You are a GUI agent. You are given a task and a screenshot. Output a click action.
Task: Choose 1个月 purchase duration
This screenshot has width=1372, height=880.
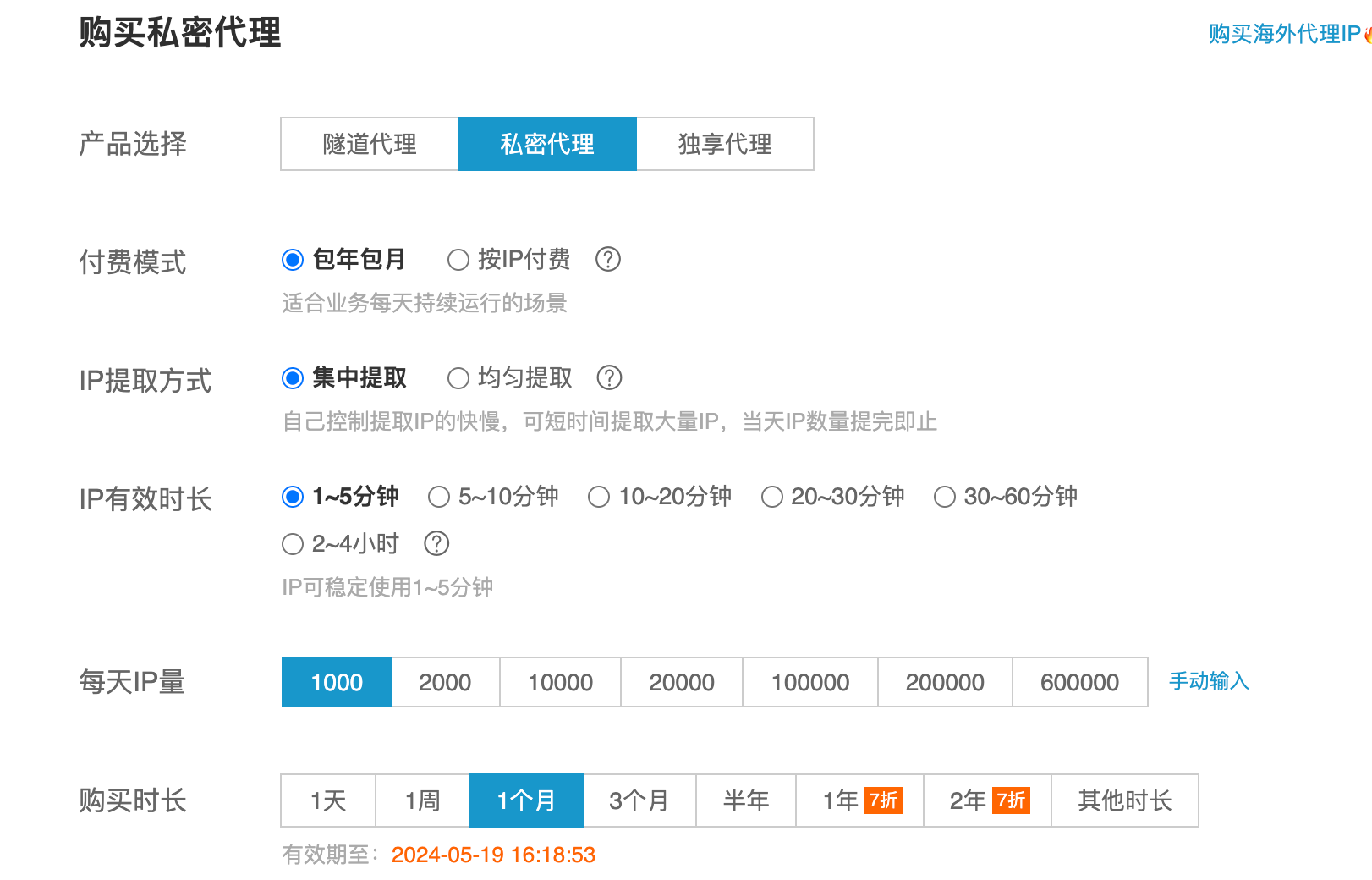click(x=527, y=800)
